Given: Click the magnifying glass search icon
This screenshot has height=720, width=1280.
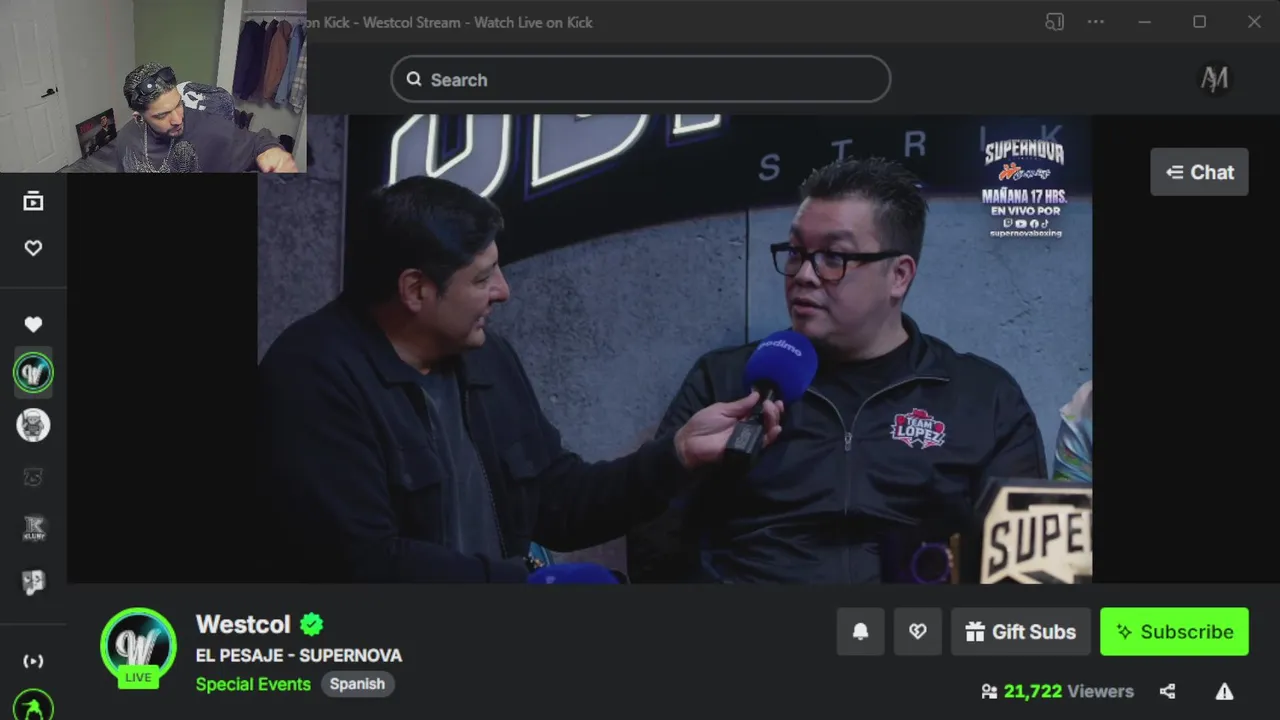Looking at the screenshot, I should click(414, 80).
